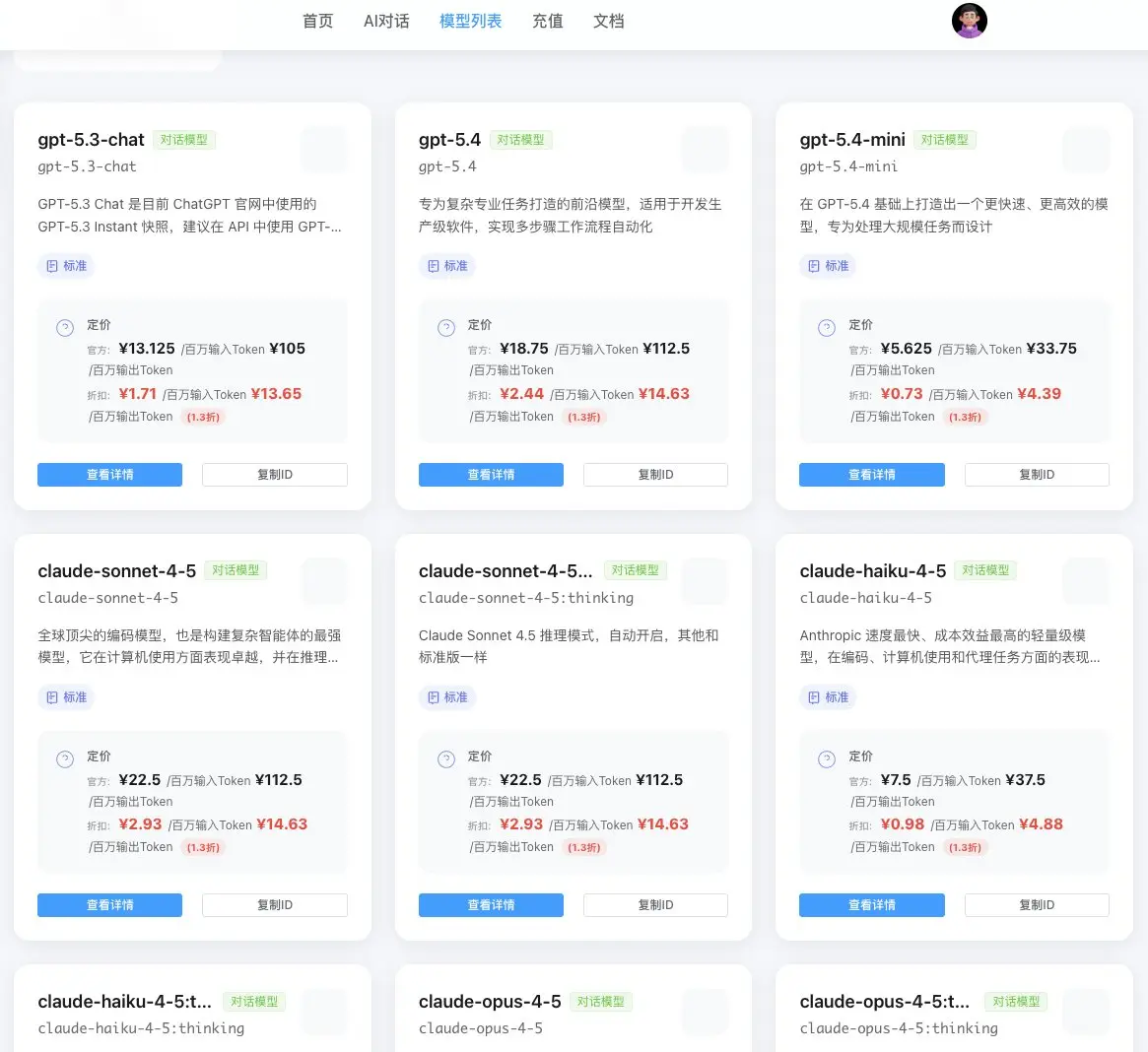
Task: Click output price ¥4.39 in gpt-5.4-mini
Action: pos(1039,394)
